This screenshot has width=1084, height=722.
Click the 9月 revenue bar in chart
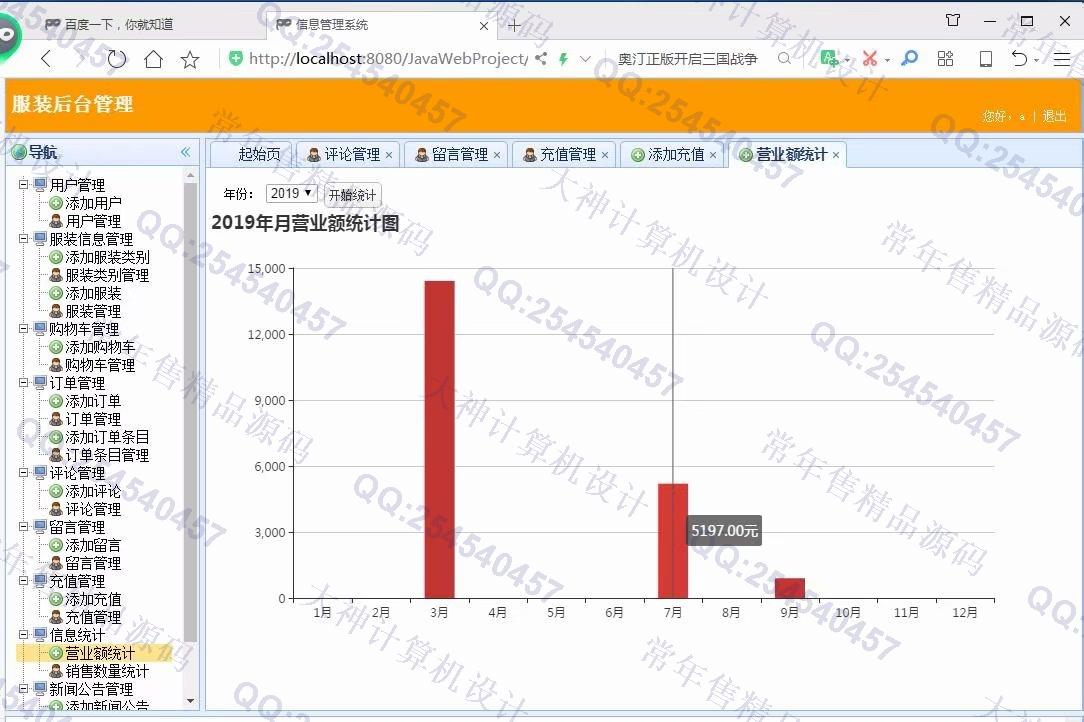coord(789,588)
